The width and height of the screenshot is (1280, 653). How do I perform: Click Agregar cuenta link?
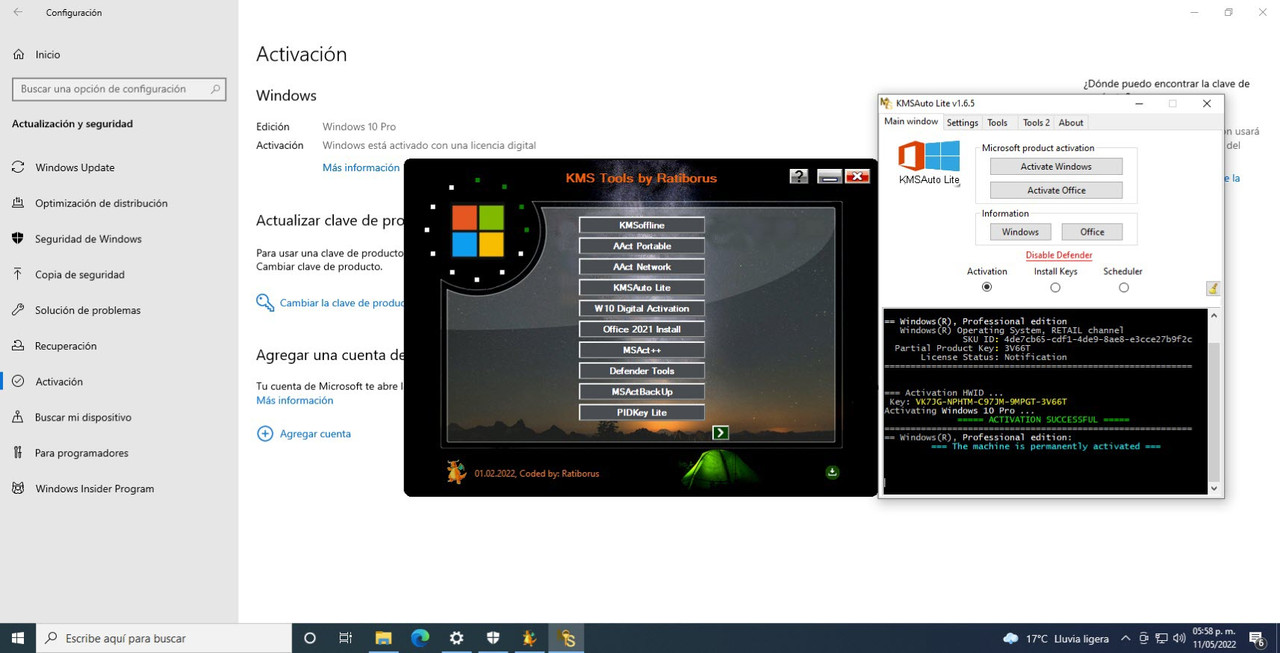coord(315,434)
